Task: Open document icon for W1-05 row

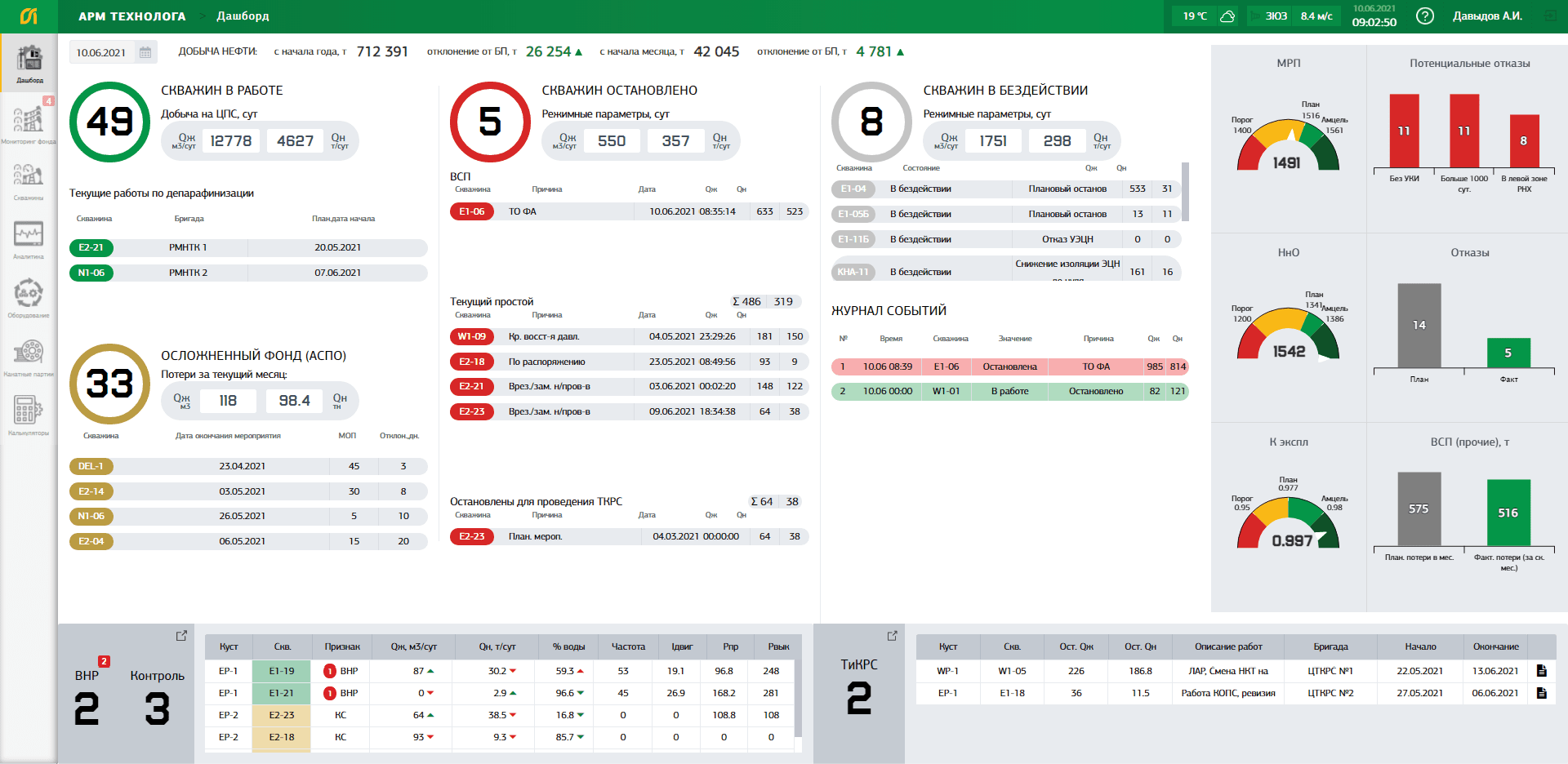Action: 1541,671
